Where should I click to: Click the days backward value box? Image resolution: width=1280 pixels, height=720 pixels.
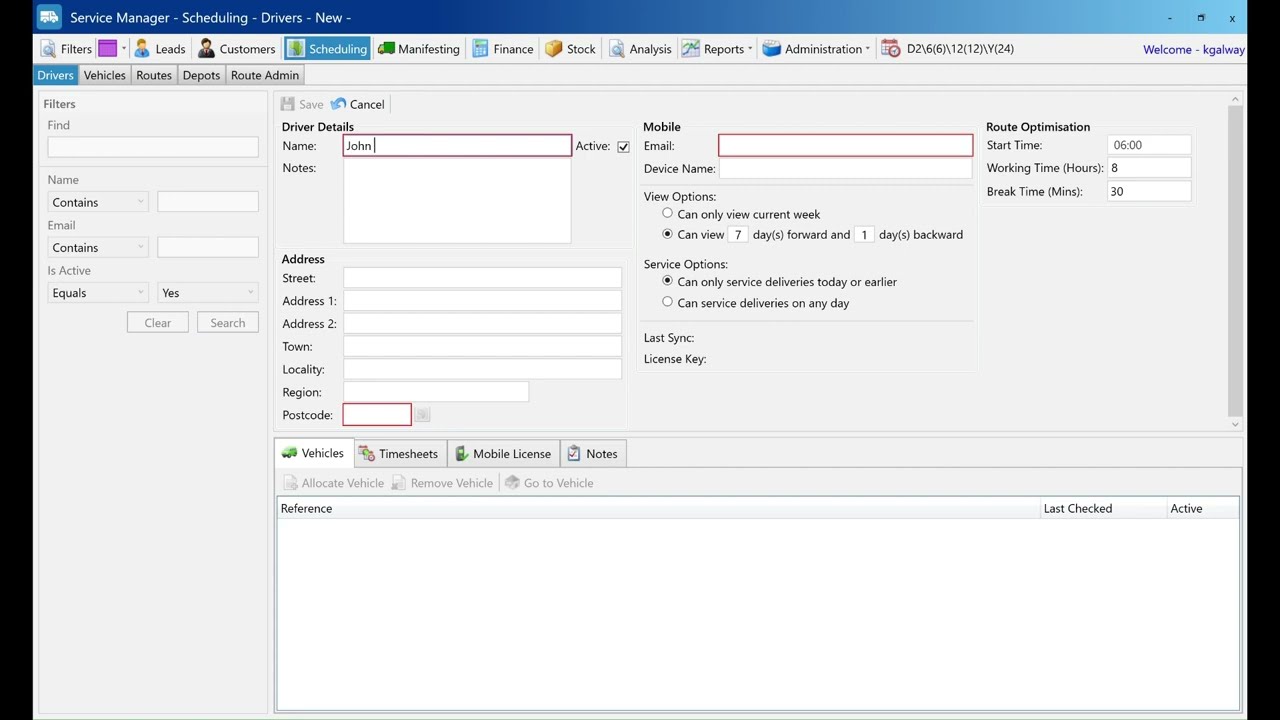click(x=864, y=235)
